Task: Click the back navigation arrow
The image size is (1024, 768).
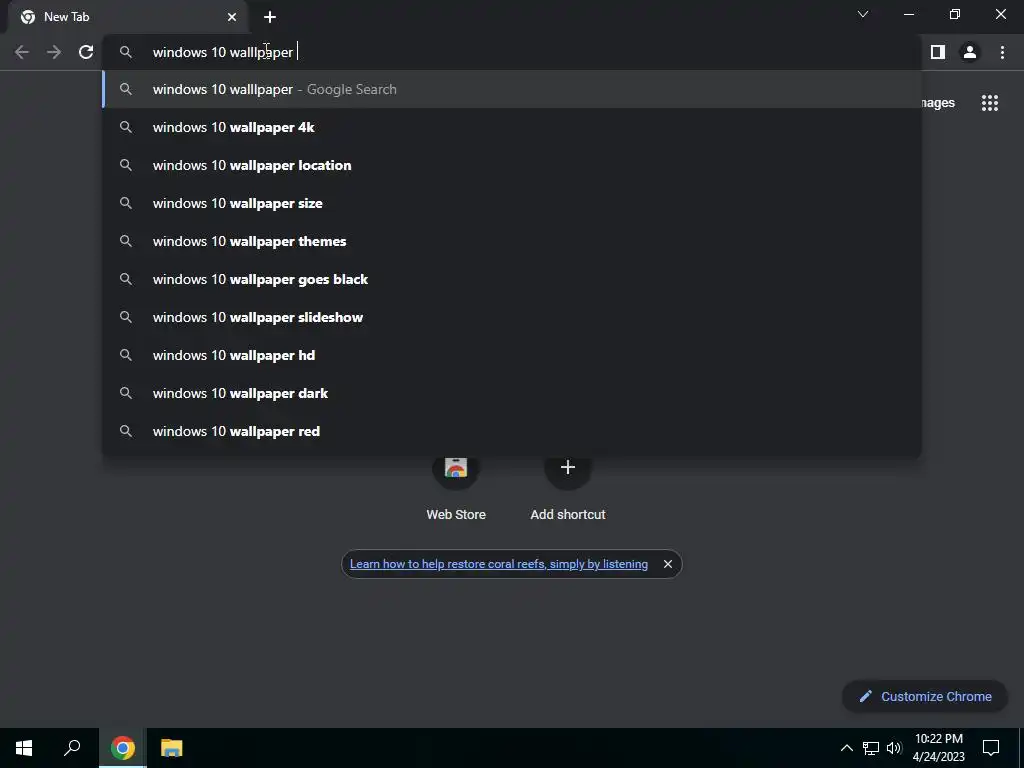Action: coord(22,52)
